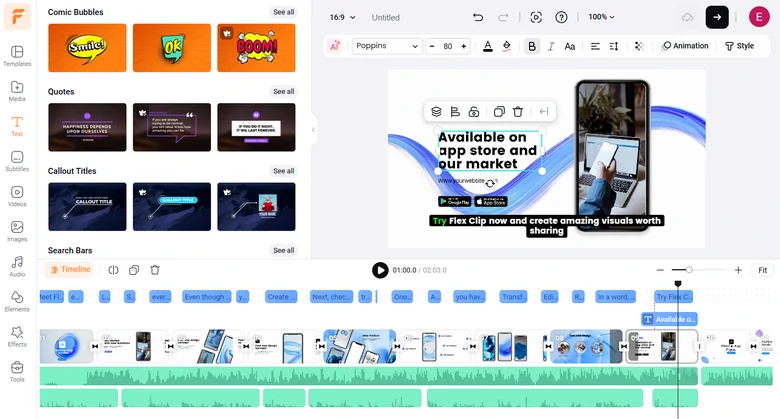The height and width of the screenshot is (419, 780).
Task: Split the clip at the playhead
Action: (113, 270)
